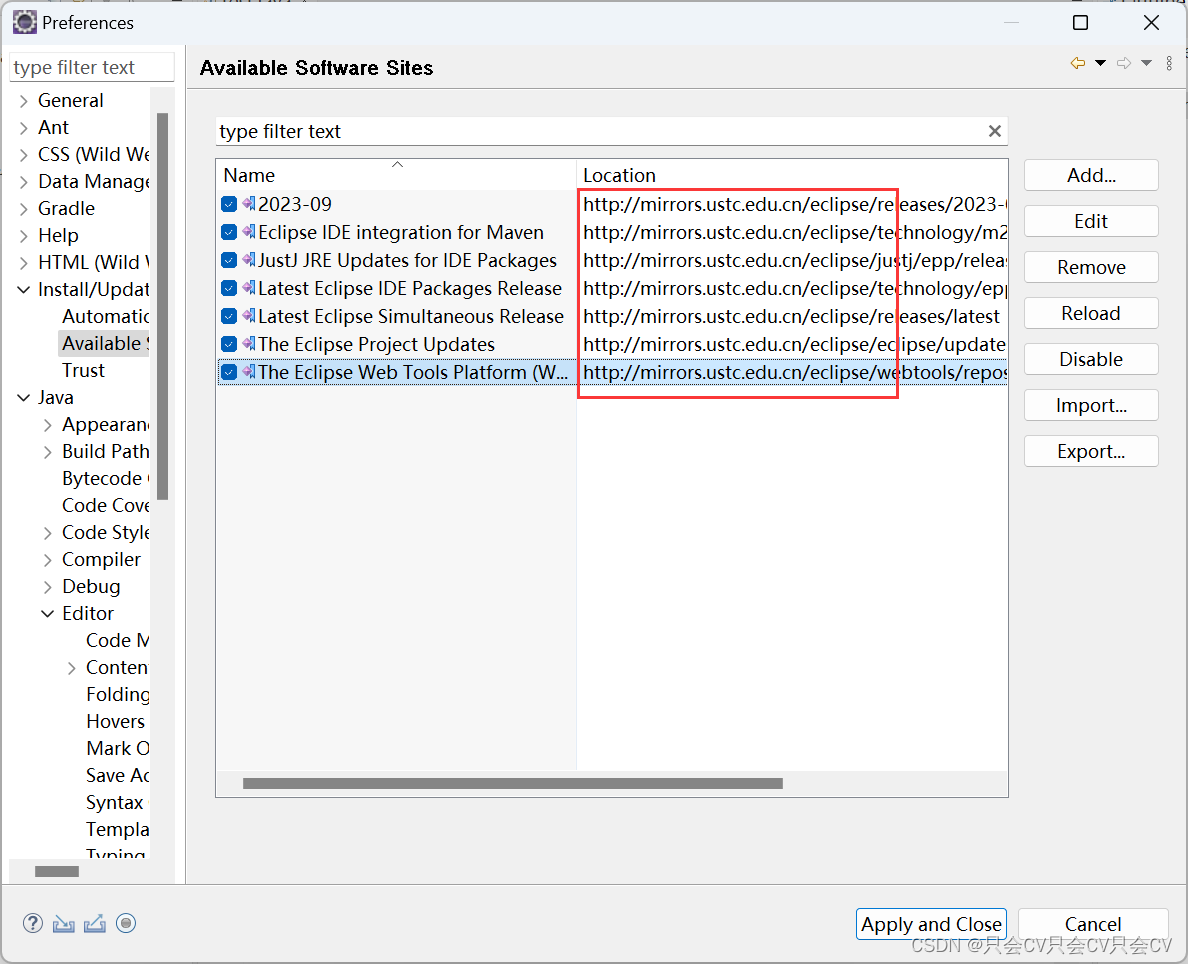The width and height of the screenshot is (1188, 964).
Task: Click the Apply and Close button
Action: pos(931,924)
